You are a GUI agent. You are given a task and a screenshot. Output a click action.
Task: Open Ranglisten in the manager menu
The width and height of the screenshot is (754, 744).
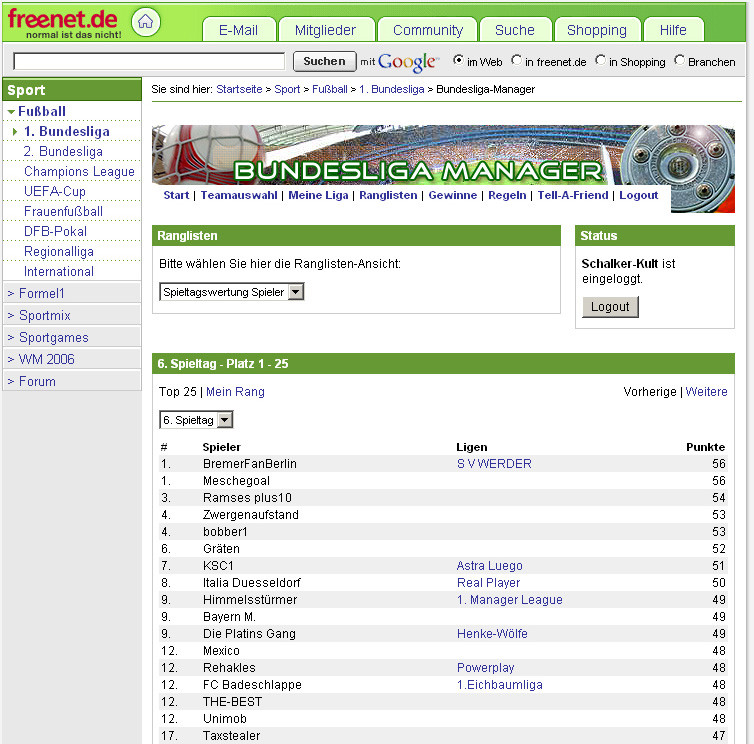pyautogui.click(x=388, y=195)
